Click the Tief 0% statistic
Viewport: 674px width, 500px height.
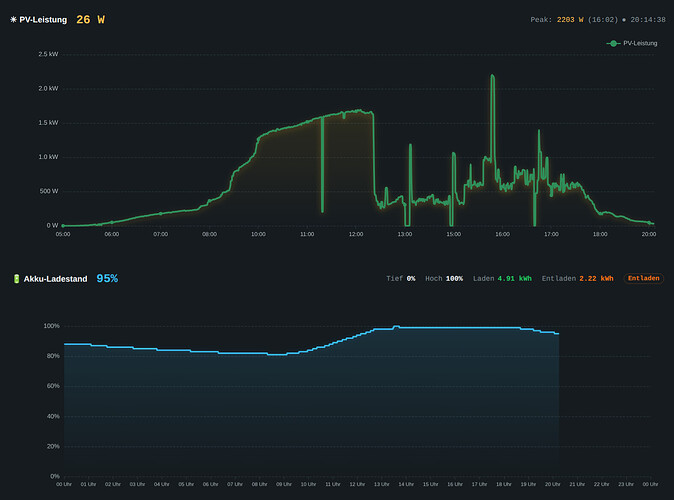(401, 279)
